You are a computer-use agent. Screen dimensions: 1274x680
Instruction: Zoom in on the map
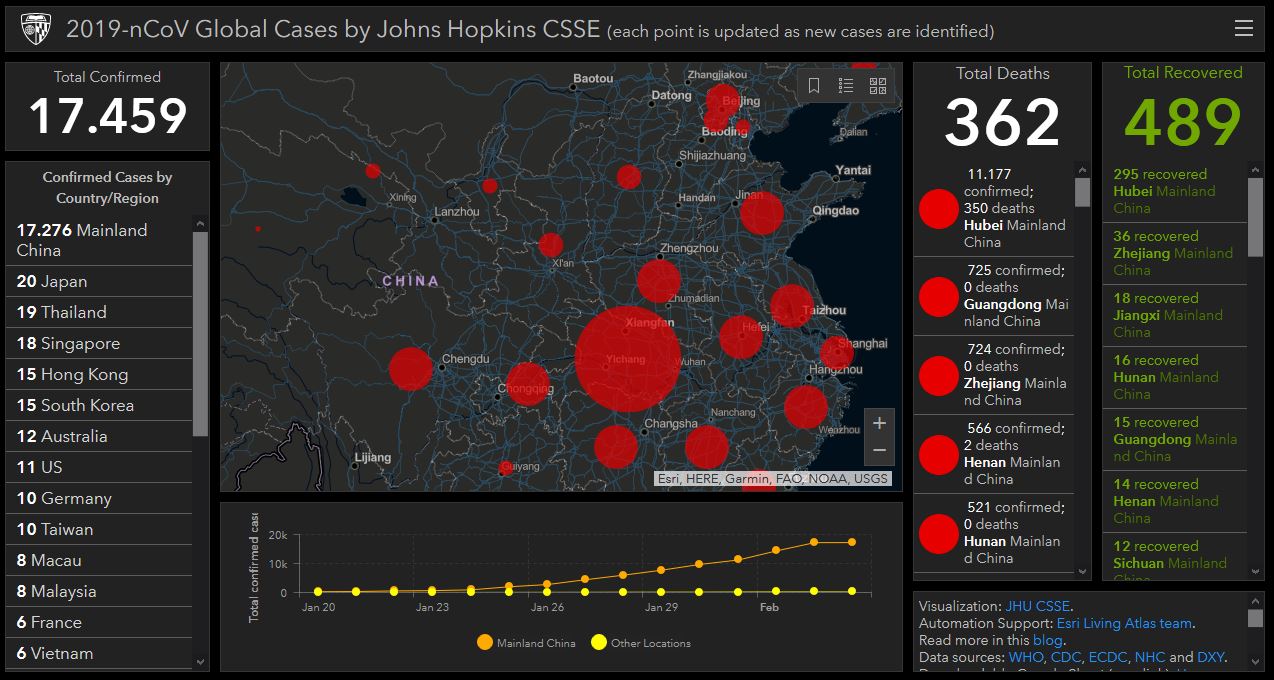click(x=879, y=423)
